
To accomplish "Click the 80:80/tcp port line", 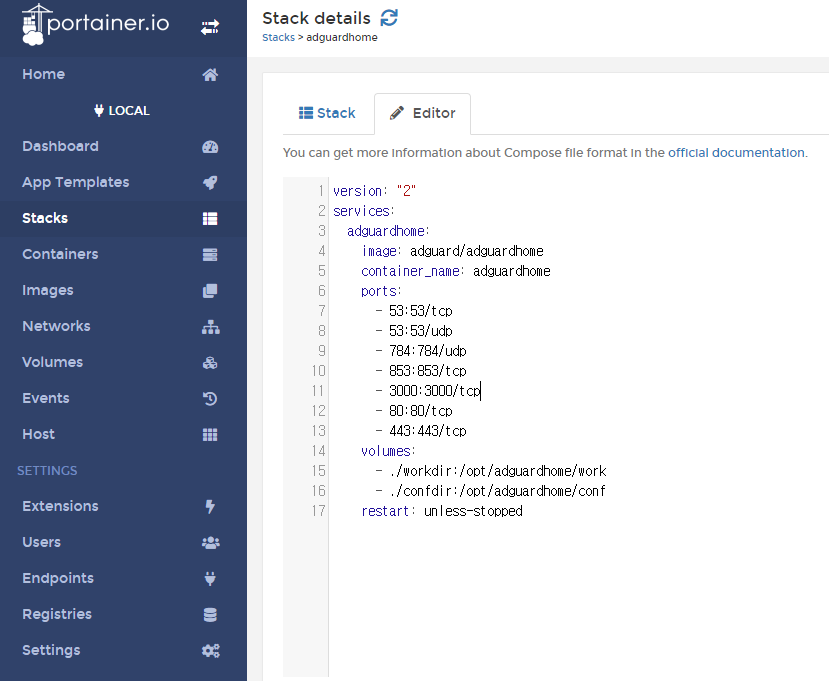I will click(x=414, y=411).
